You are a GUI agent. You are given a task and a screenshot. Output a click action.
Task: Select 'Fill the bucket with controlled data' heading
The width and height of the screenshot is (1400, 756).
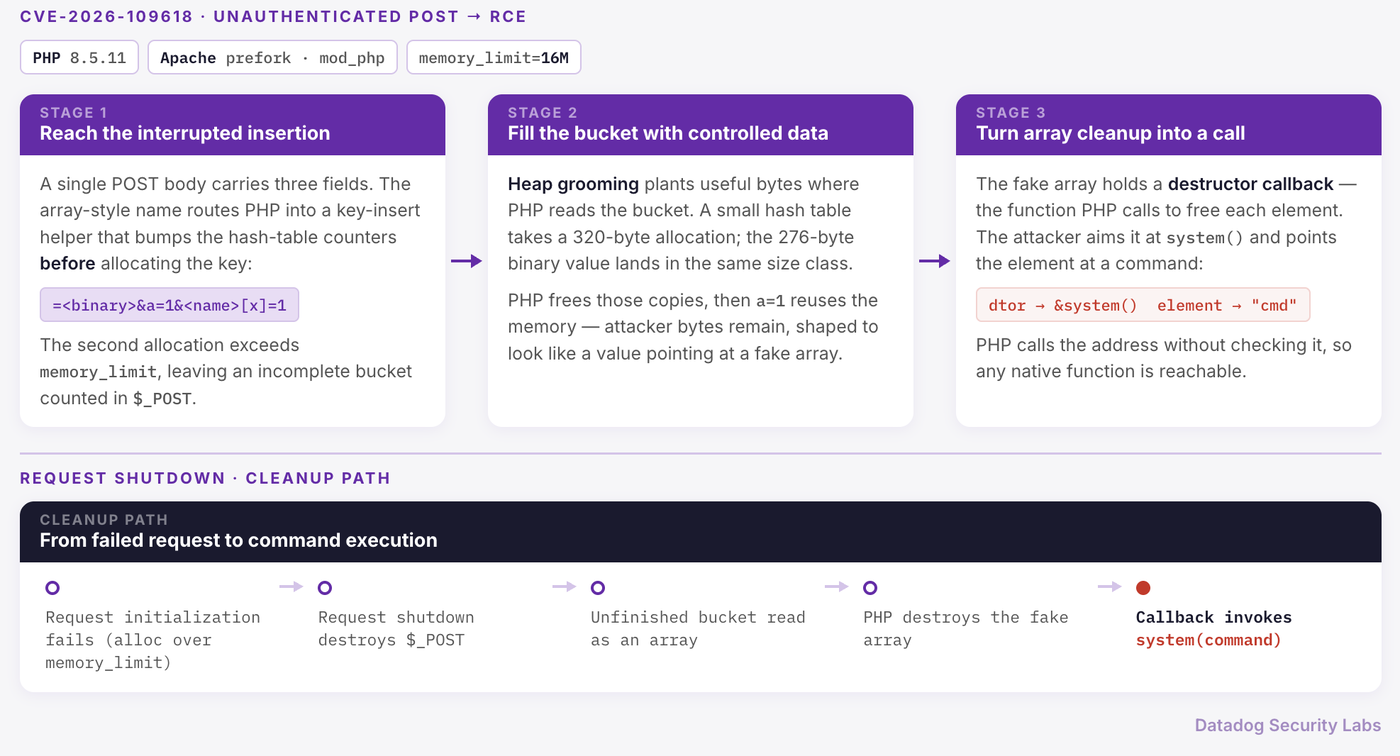pyautogui.click(x=668, y=133)
